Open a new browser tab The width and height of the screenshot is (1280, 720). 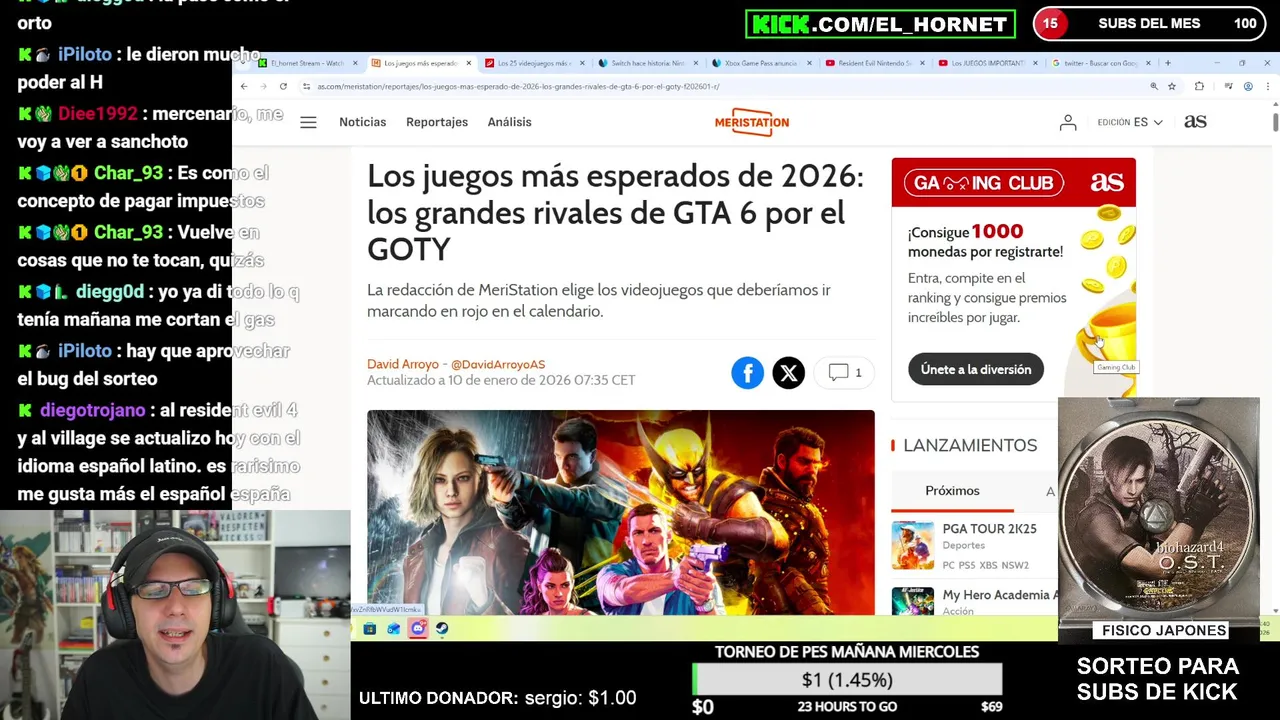[1167, 63]
